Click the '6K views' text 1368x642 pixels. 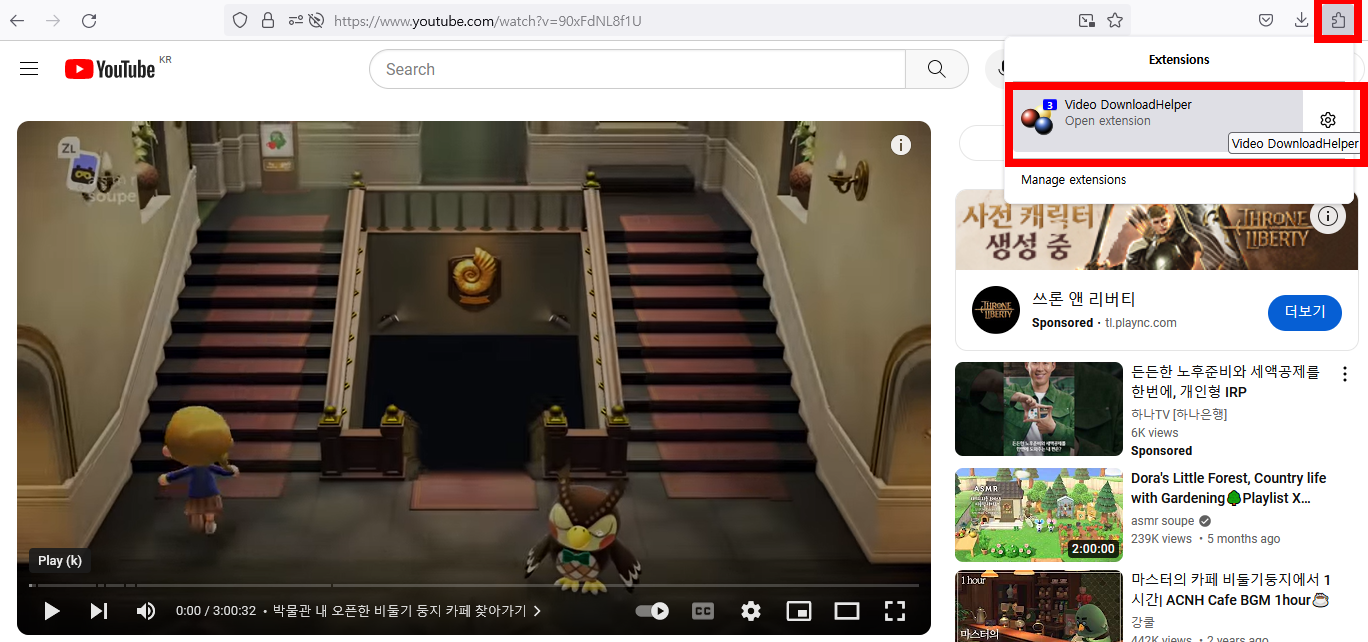coord(1155,433)
